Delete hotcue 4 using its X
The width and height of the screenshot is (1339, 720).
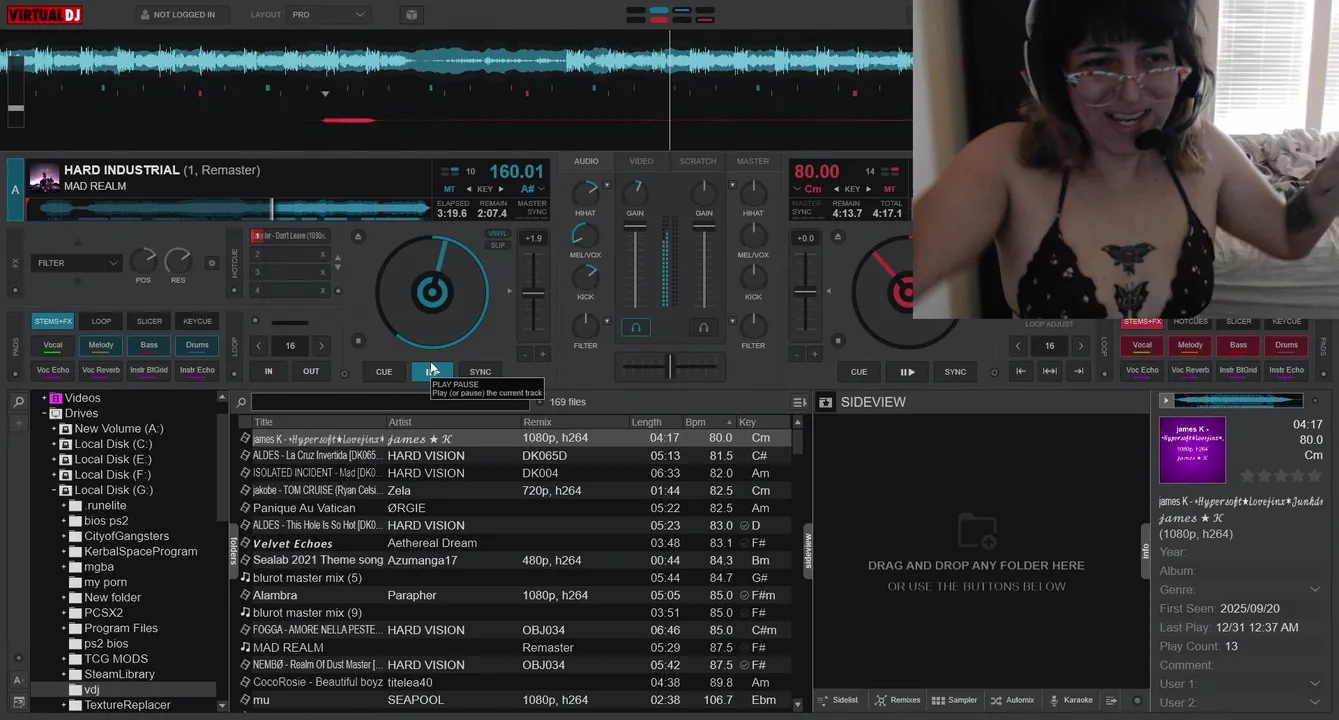(323, 290)
